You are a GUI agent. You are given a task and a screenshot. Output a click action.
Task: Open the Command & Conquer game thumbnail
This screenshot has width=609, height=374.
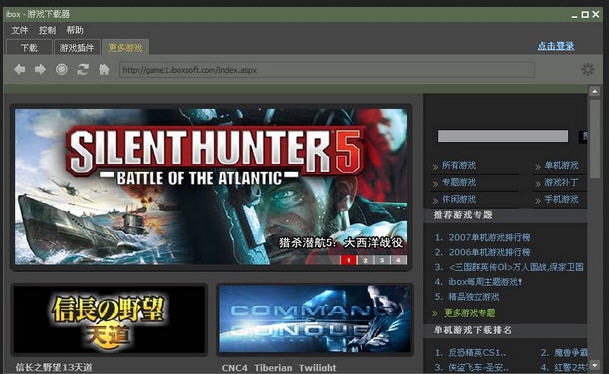pos(315,319)
